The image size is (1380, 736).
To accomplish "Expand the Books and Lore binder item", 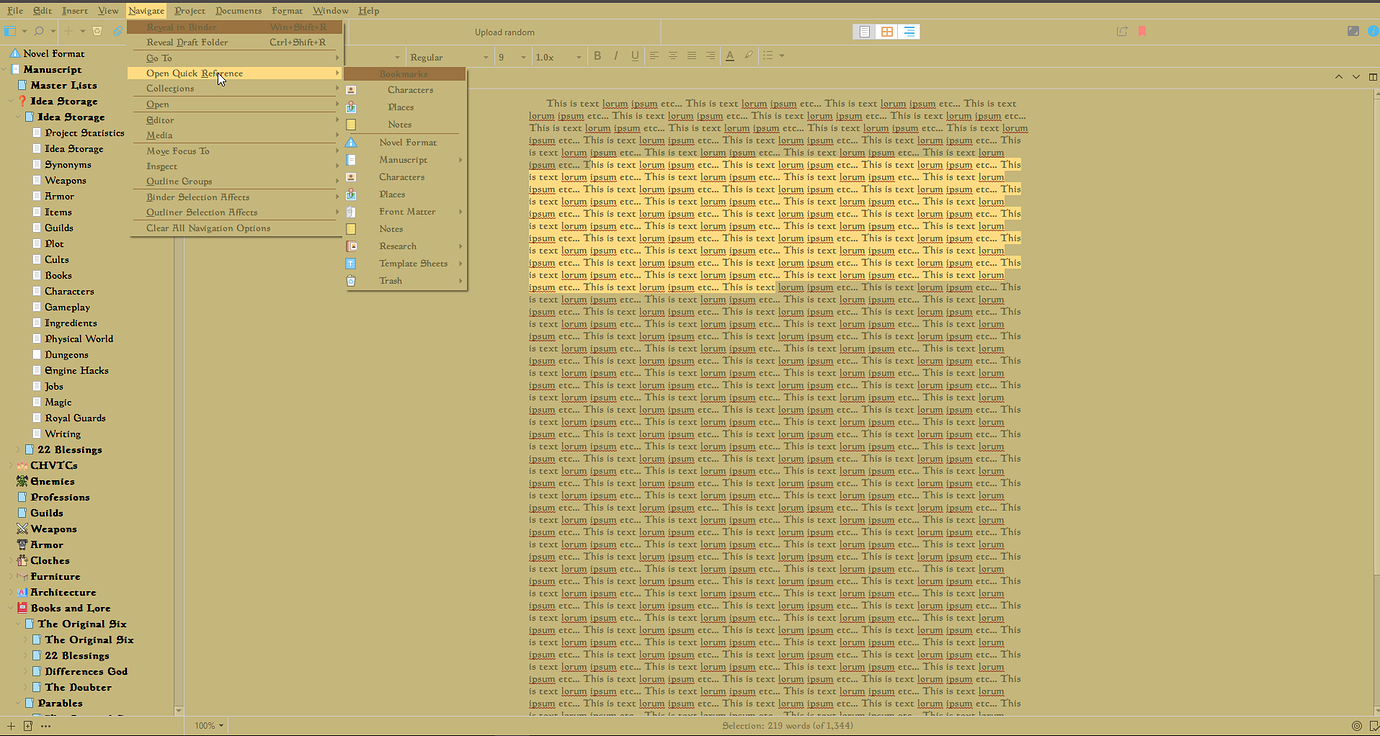I will pos(8,607).
